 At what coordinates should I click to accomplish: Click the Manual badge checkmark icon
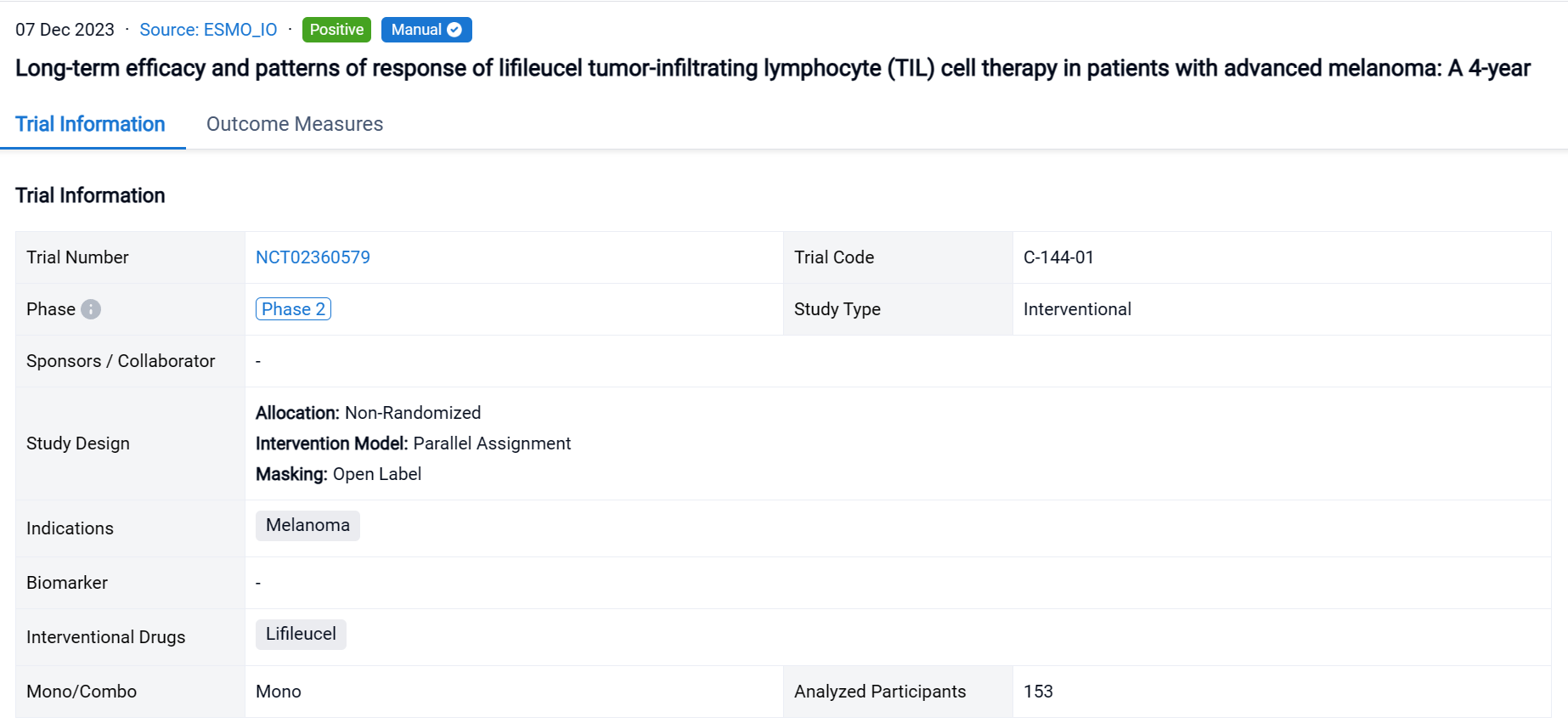tap(454, 30)
